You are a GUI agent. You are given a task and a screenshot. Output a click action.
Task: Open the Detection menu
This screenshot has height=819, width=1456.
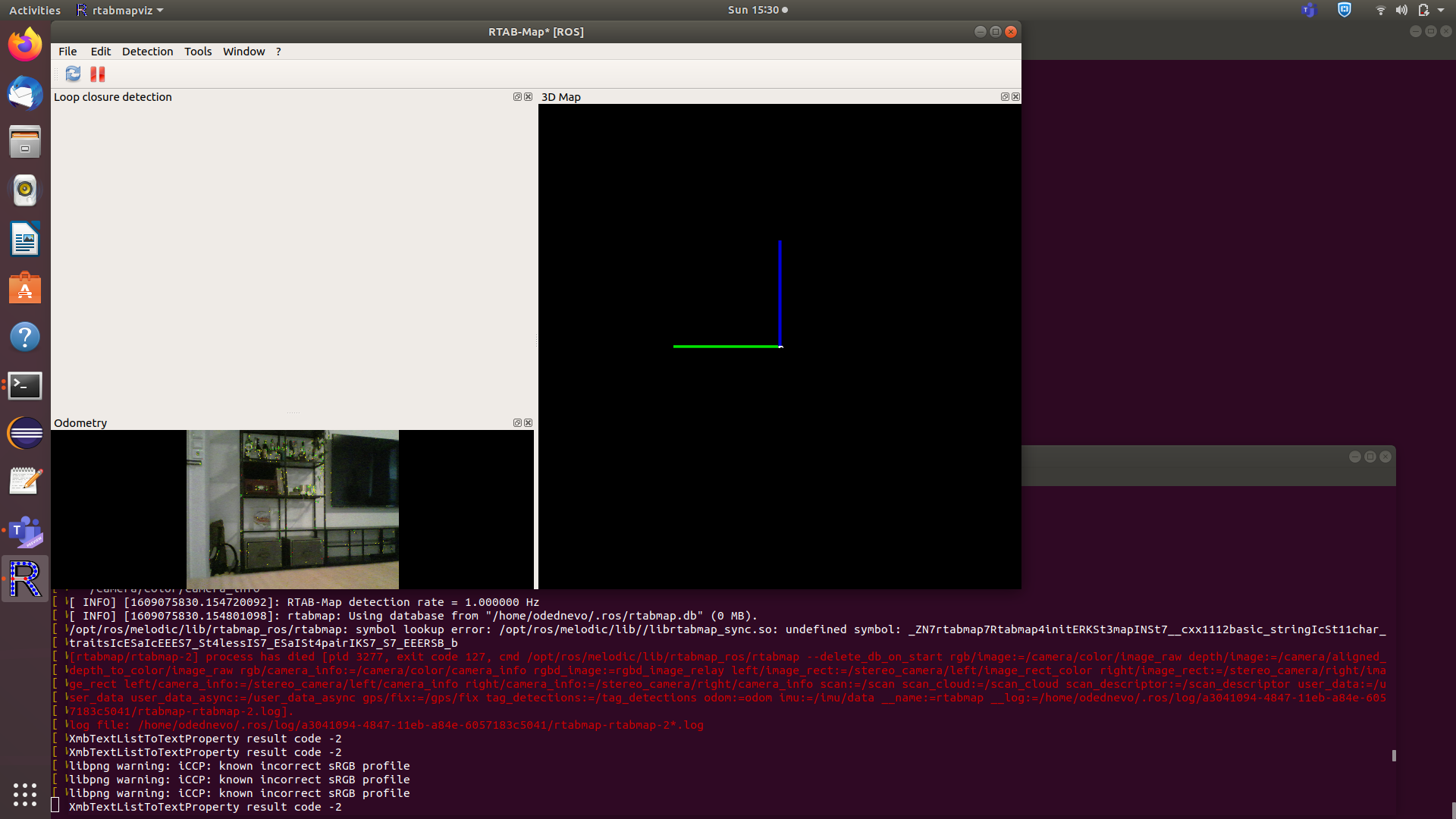coord(147,52)
